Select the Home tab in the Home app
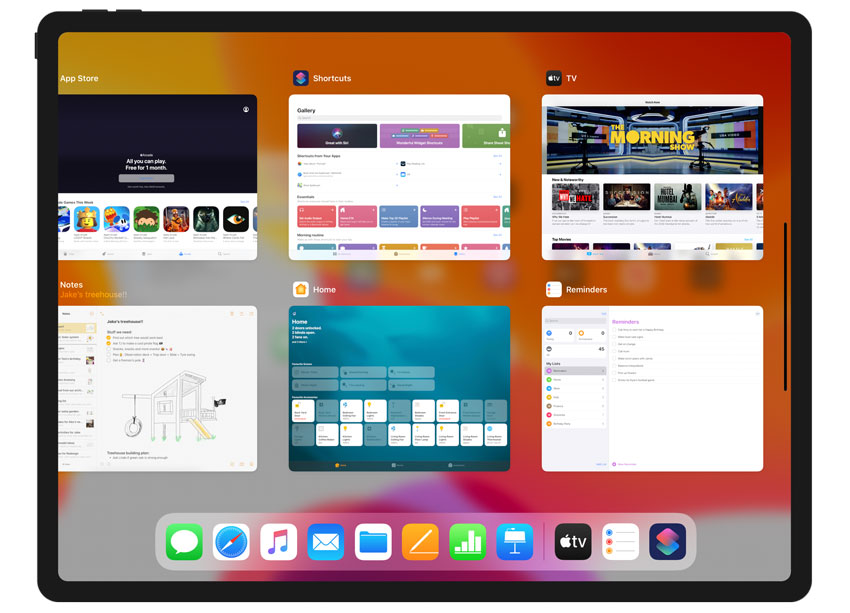 340,465
